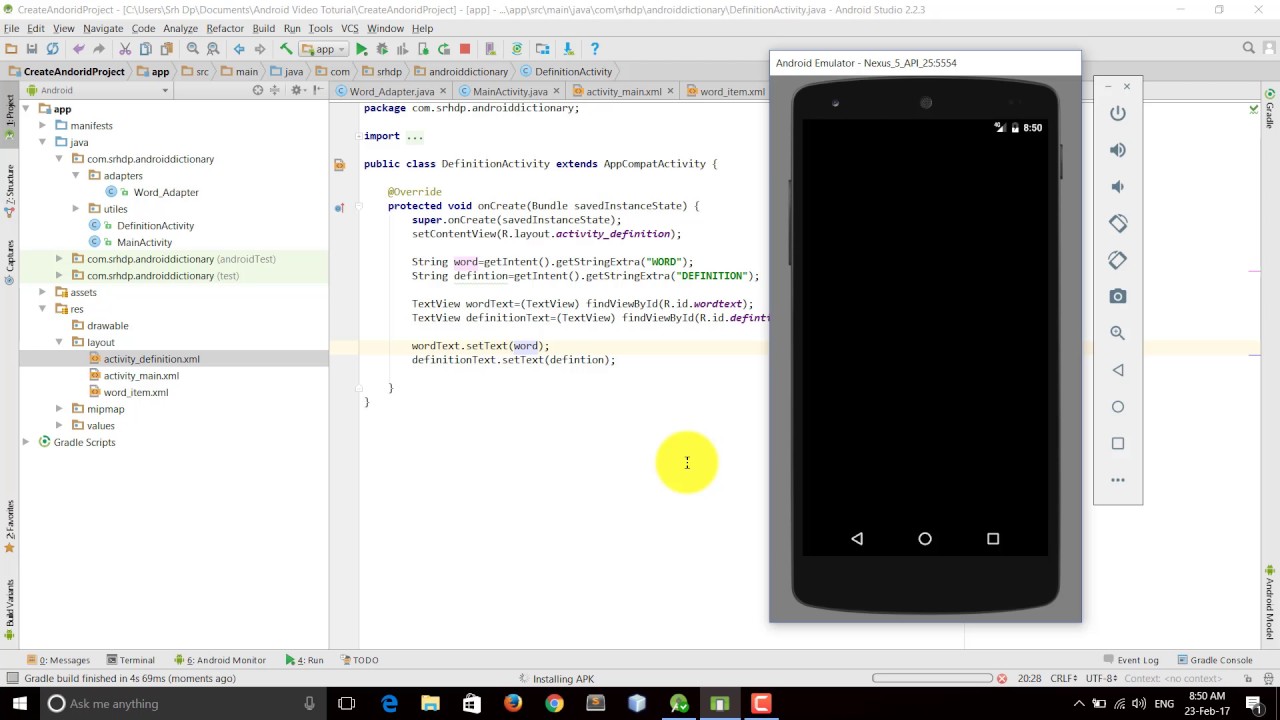Click the project panel settings gear
Viewport: 1280px width, 720px height.
296,90
